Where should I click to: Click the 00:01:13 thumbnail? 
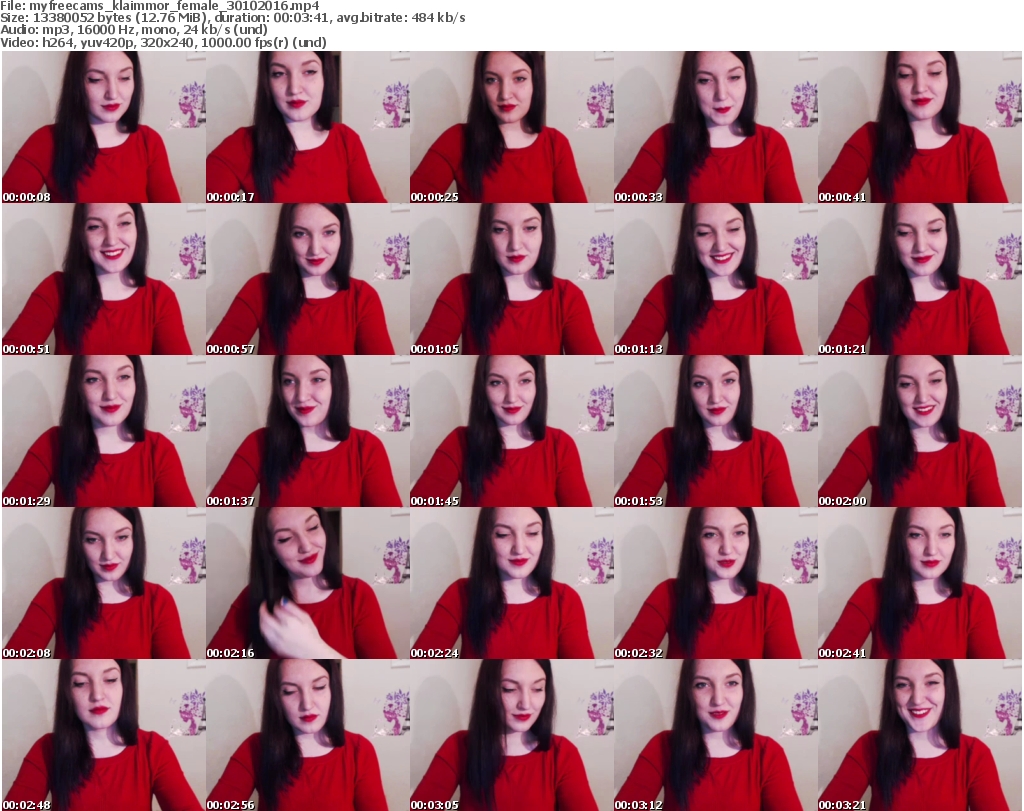(x=714, y=279)
